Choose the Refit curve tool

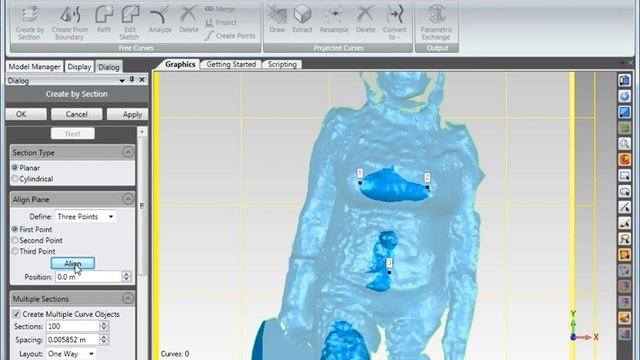(x=104, y=19)
